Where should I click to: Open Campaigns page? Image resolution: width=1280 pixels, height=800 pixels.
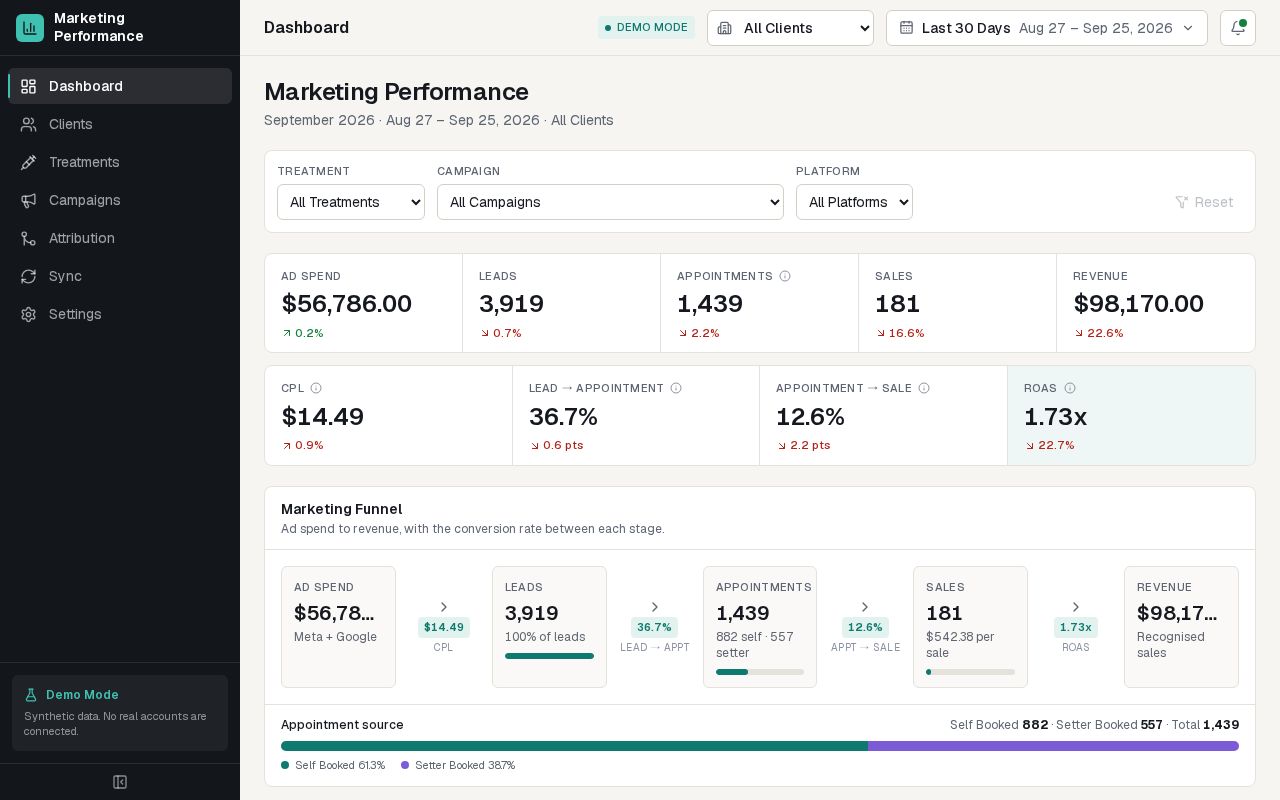coord(120,200)
